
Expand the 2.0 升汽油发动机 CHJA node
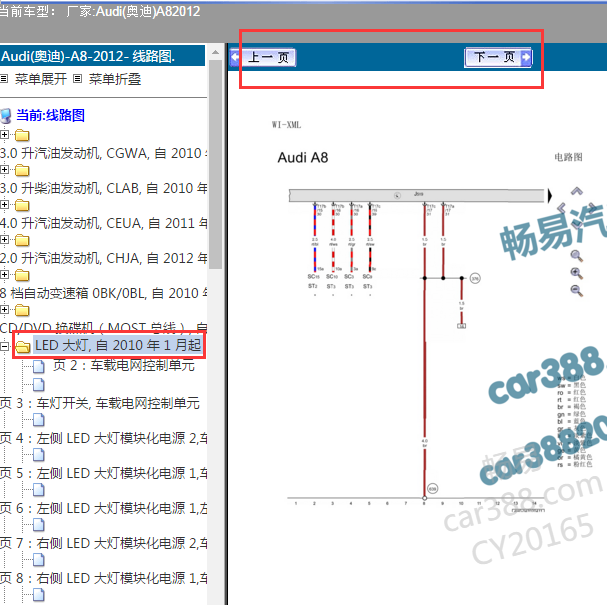(x=4, y=240)
